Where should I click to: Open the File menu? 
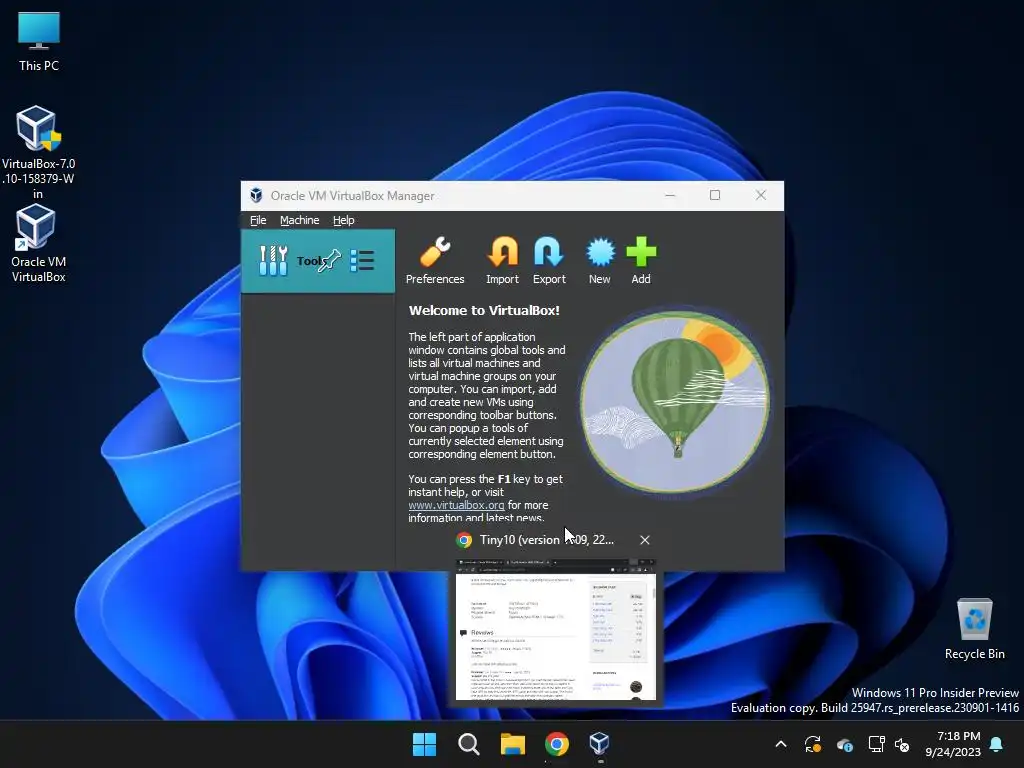pos(258,220)
